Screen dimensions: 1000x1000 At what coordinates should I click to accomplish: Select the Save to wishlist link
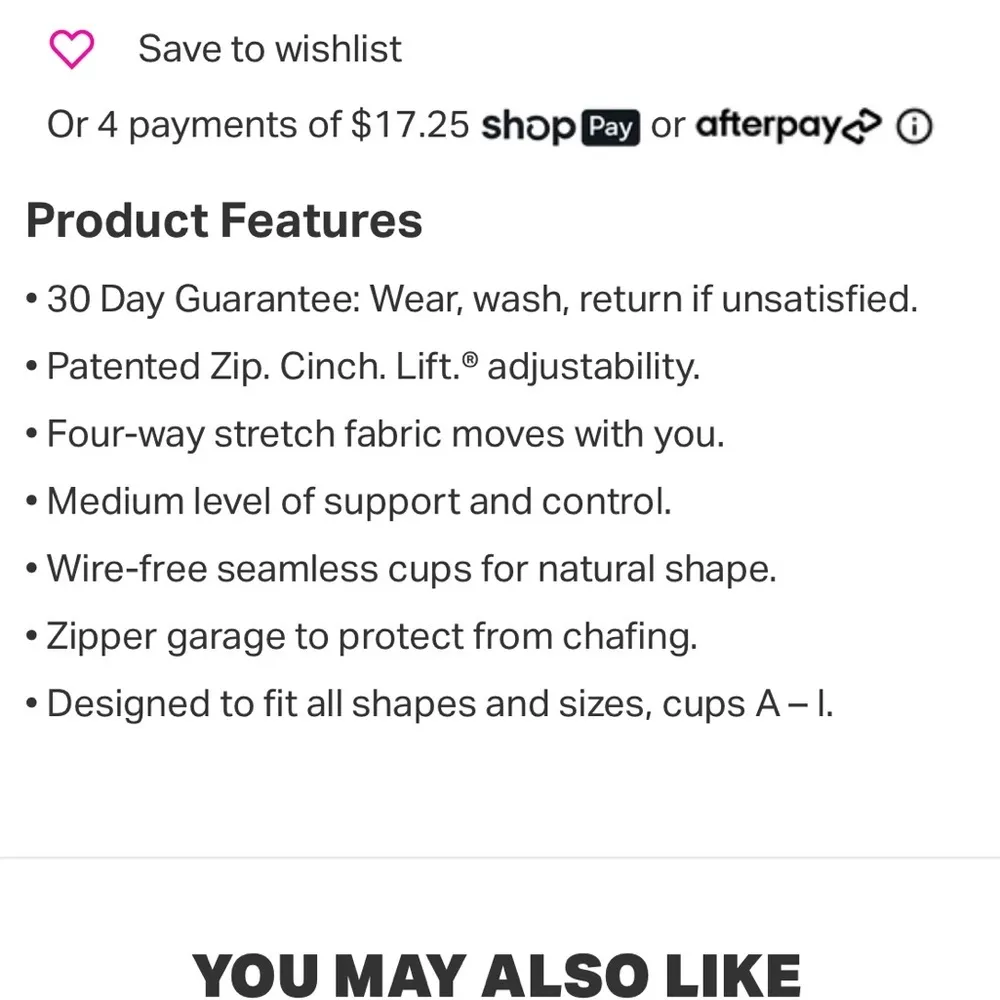[269, 49]
